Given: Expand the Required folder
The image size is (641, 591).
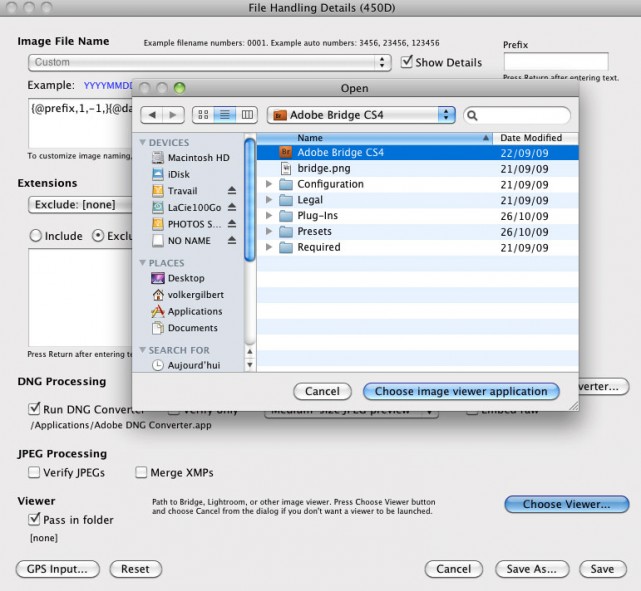Looking at the screenshot, I should 269,247.
